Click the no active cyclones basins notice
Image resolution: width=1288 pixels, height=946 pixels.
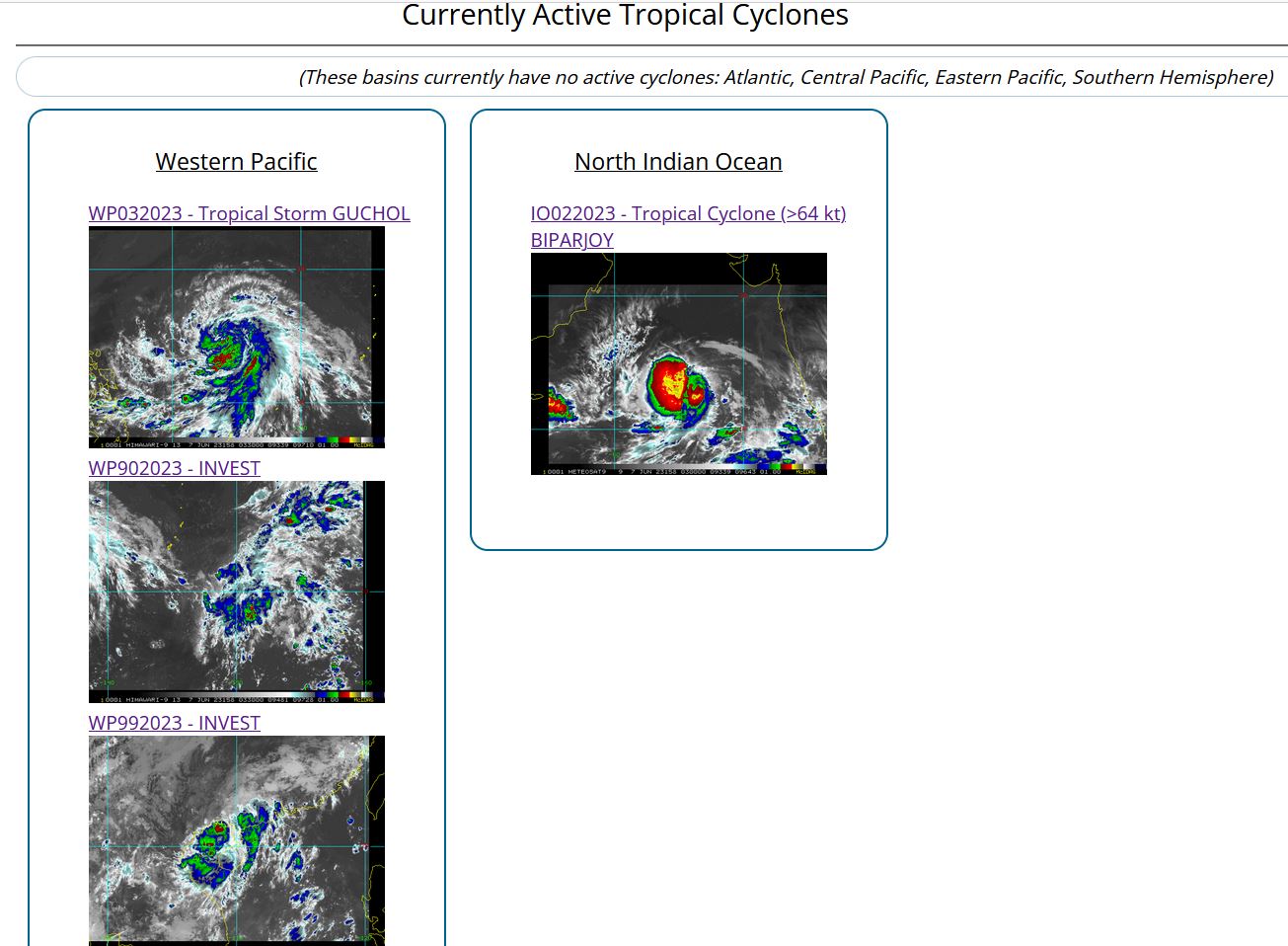tap(786, 77)
